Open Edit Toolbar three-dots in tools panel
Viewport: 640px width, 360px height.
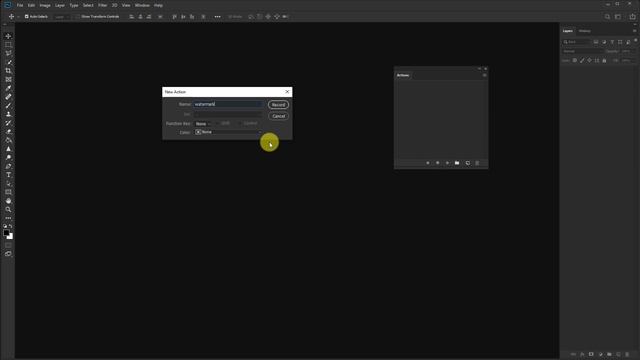(x=8, y=218)
